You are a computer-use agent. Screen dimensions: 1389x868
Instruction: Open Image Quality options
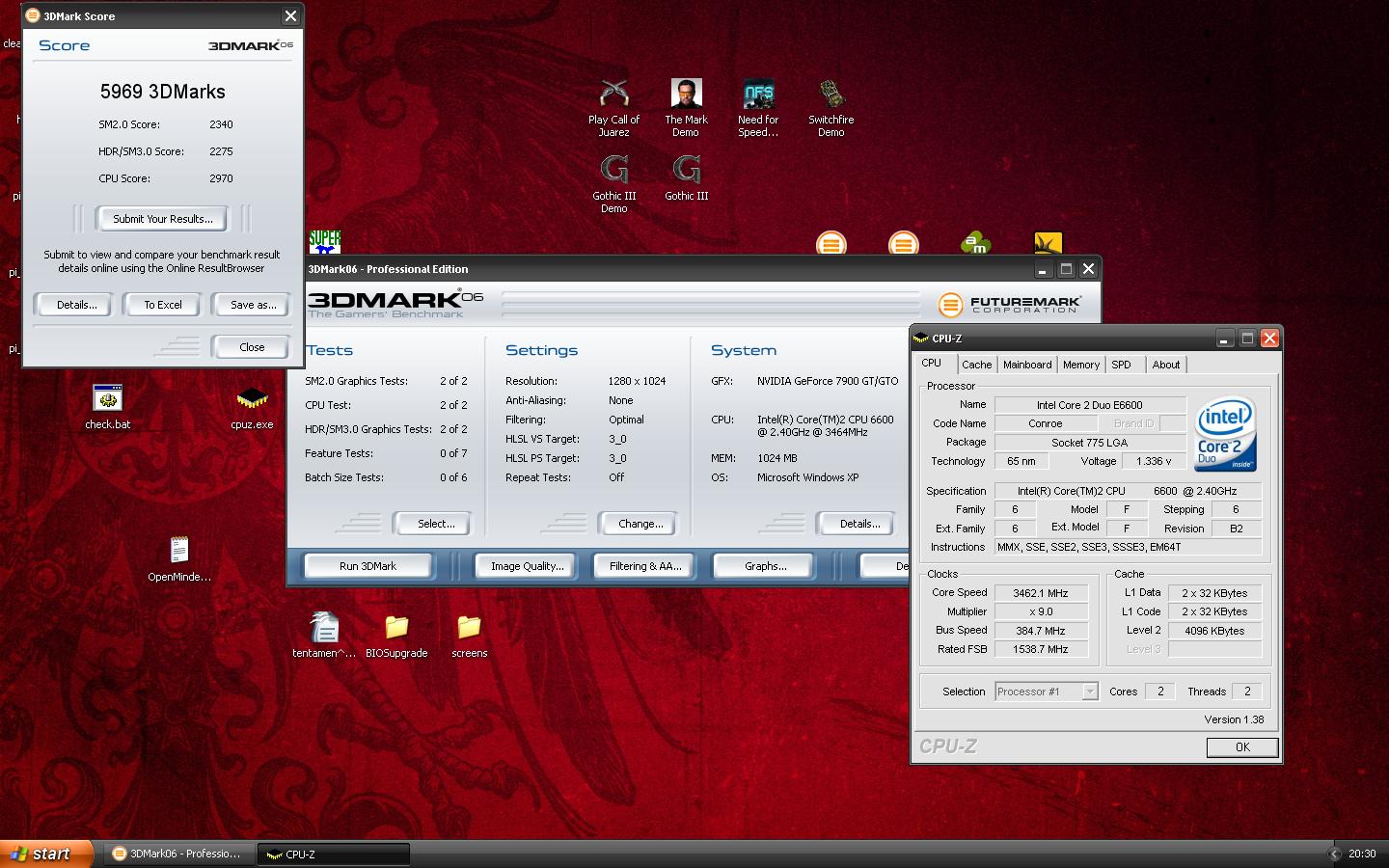pos(527,566)
